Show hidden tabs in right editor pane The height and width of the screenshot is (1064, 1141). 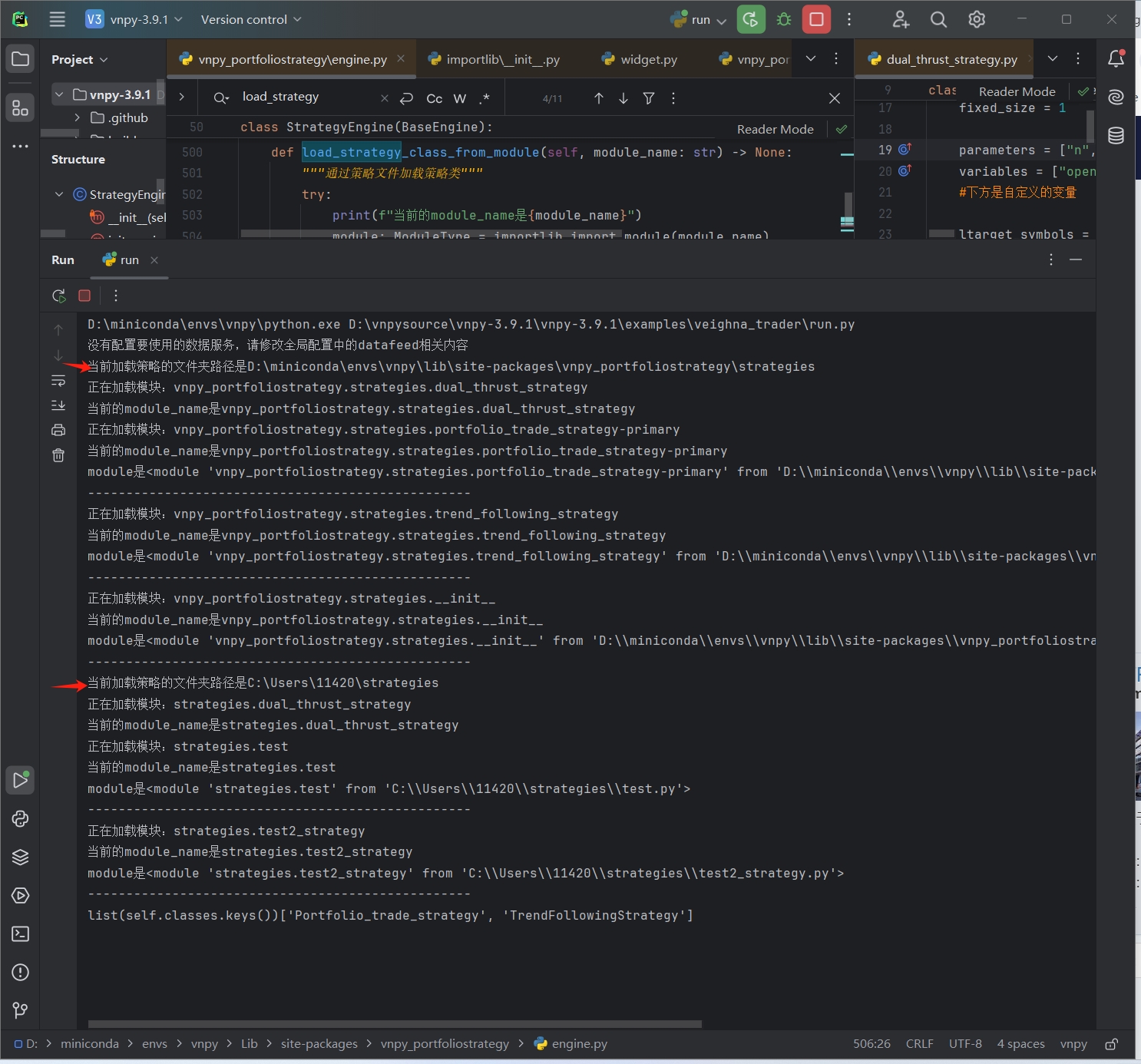[1053, 58]
